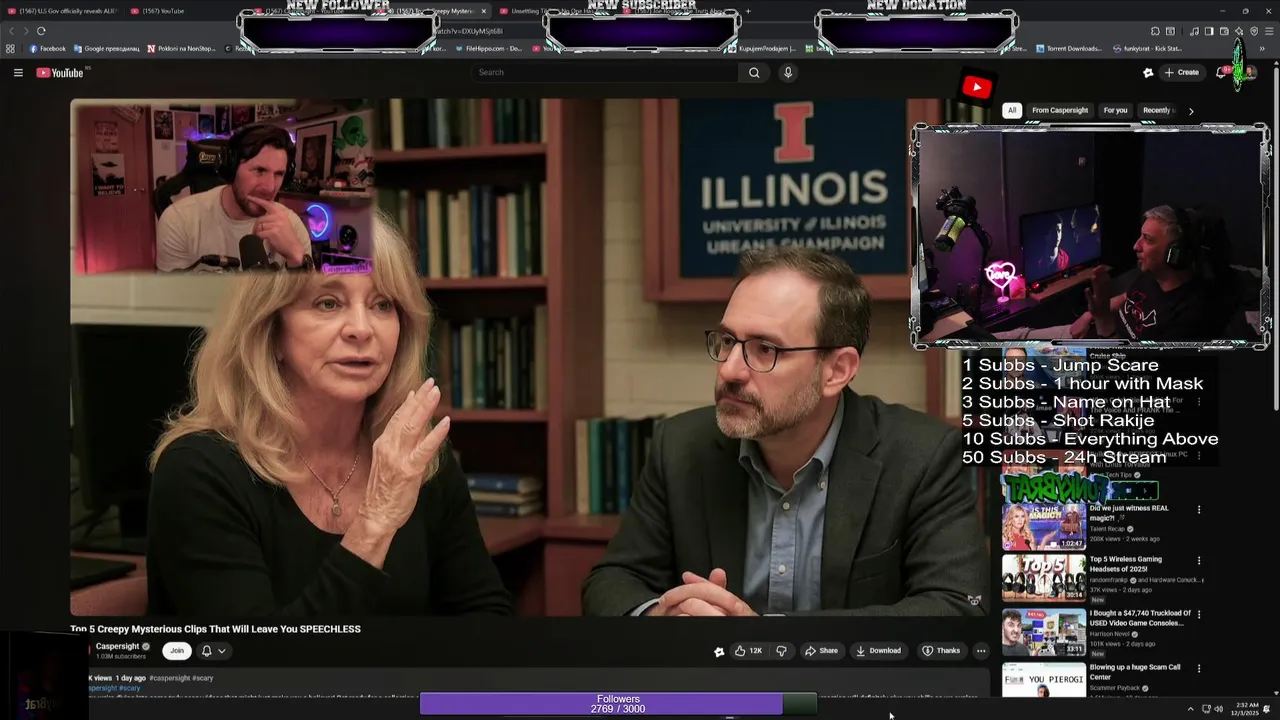This screenshot has width=1280, height=720.
Task: Open the Top 5 Wireless Gaming Headsets thumbnail
Action: click(x=1044, y=578)
